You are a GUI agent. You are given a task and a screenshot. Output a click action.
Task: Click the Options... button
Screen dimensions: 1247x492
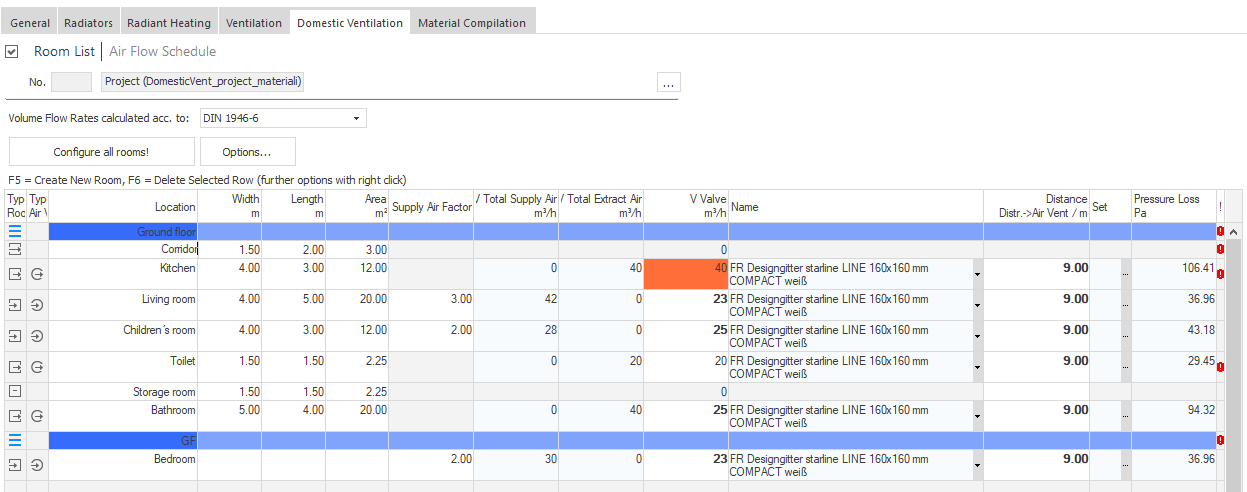[x=247, y=151]
